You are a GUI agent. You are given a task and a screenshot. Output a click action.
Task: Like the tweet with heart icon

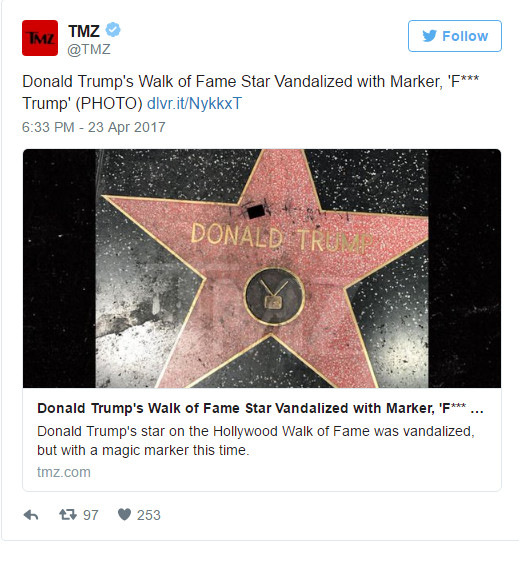(x=124, y=515)
